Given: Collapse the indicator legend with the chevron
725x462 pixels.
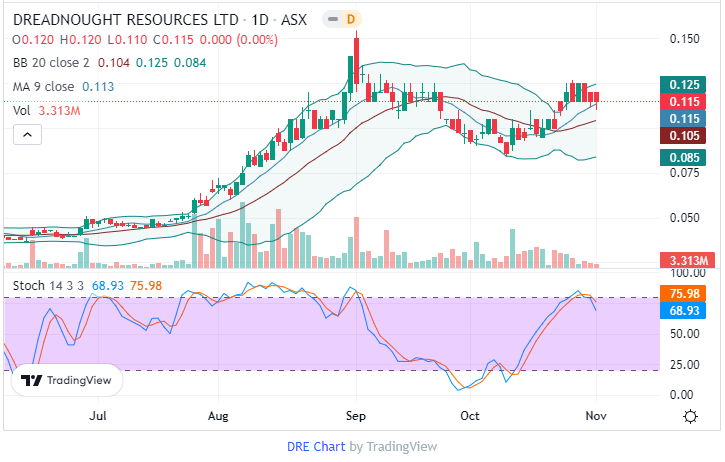Looking at the screenshot, I should (x=25, y=133).
